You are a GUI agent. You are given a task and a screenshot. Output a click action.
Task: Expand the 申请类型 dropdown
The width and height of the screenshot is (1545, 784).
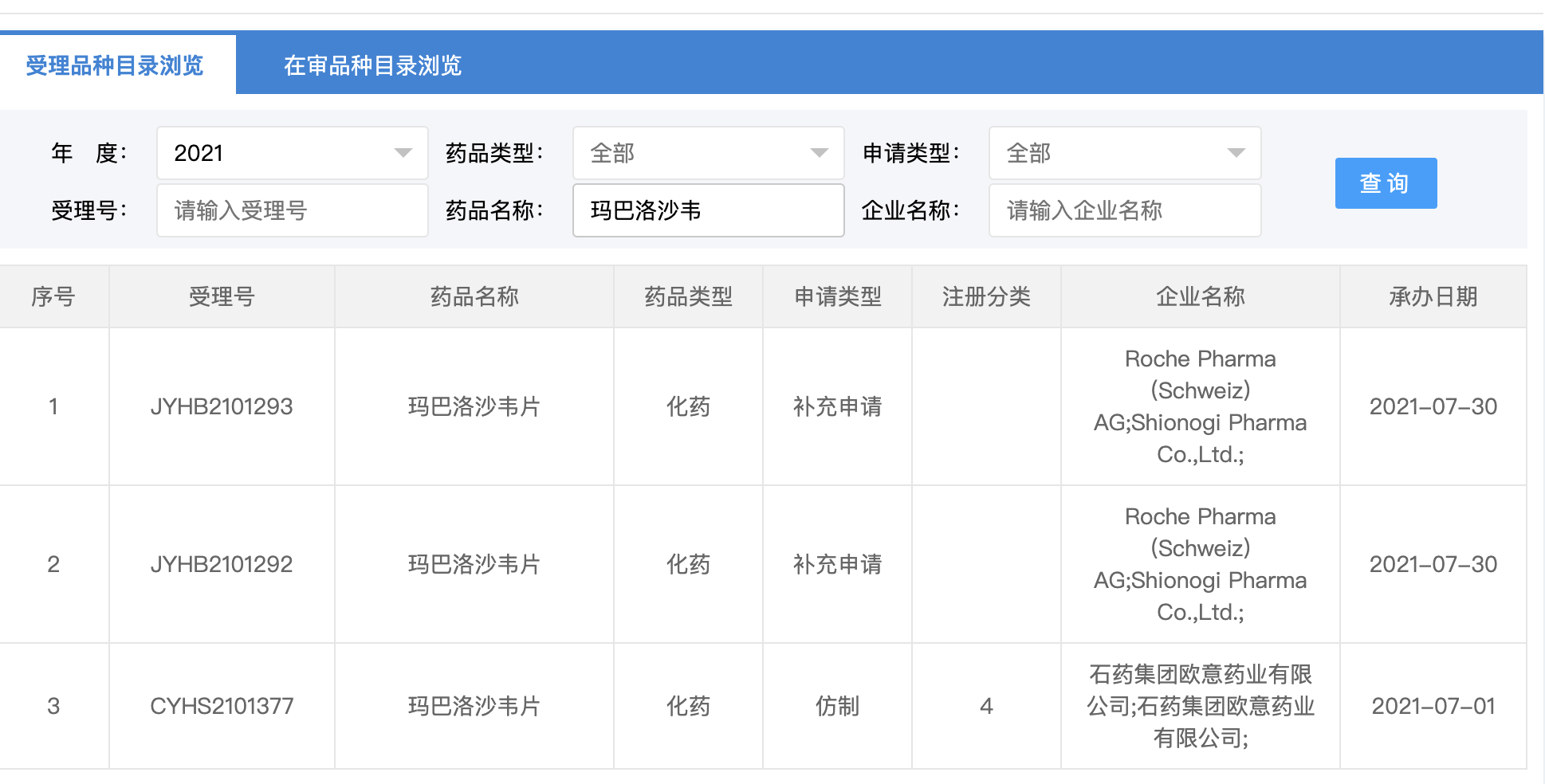1124,153
